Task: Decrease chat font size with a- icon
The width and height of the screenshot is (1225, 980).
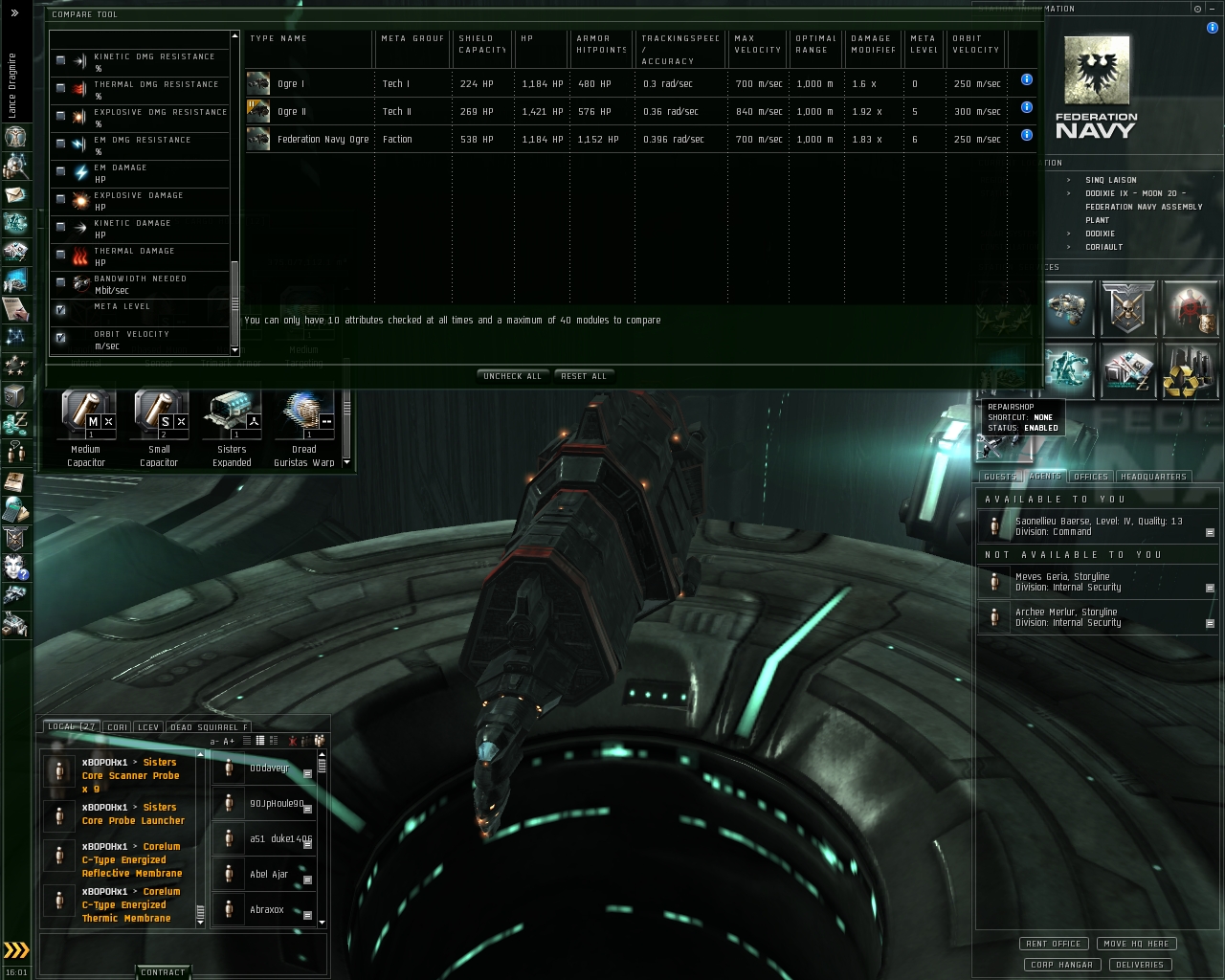Action: tap(215, 742)
